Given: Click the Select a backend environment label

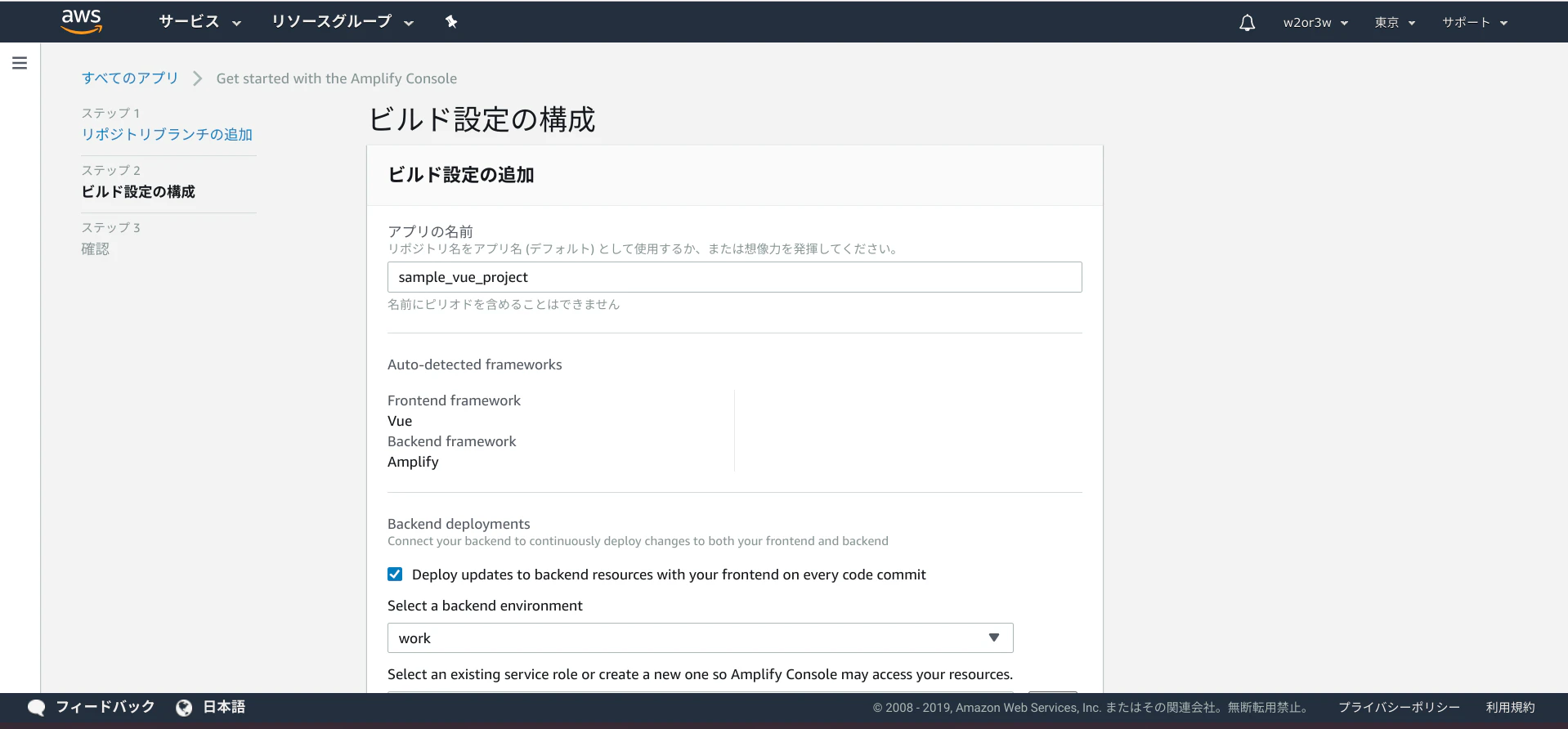Looking at the screenshot, I should pos(485,606).
